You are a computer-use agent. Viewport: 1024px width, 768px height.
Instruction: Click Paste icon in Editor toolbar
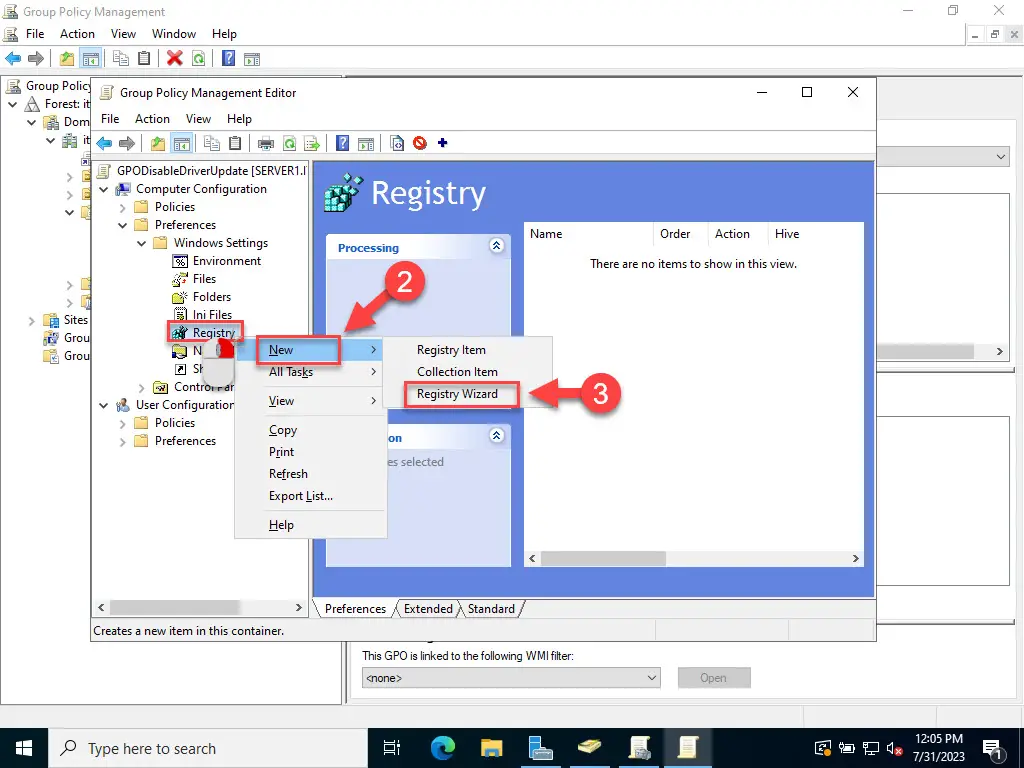click(235, 143)
